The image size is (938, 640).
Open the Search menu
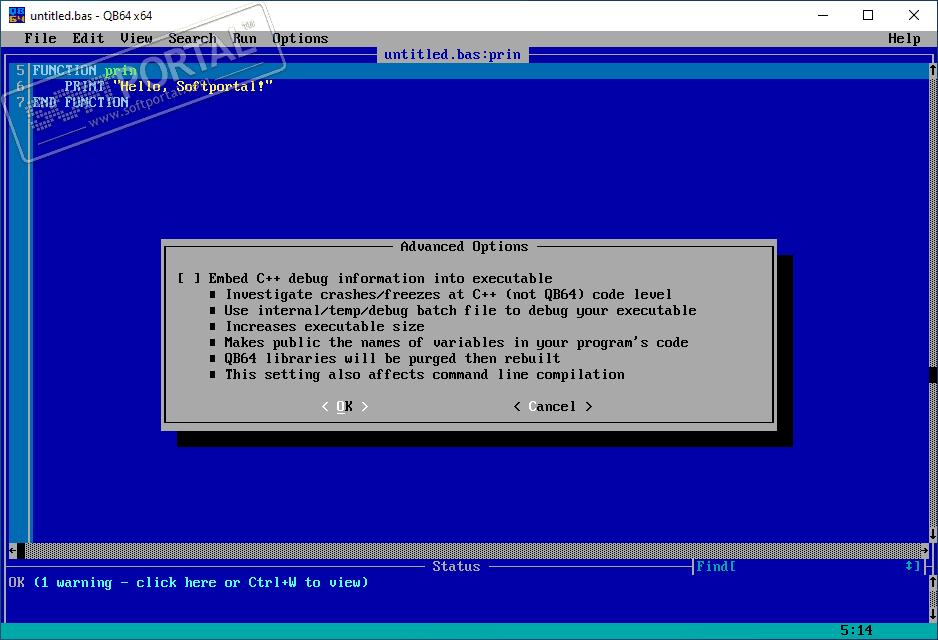click(x=192, y=38)
